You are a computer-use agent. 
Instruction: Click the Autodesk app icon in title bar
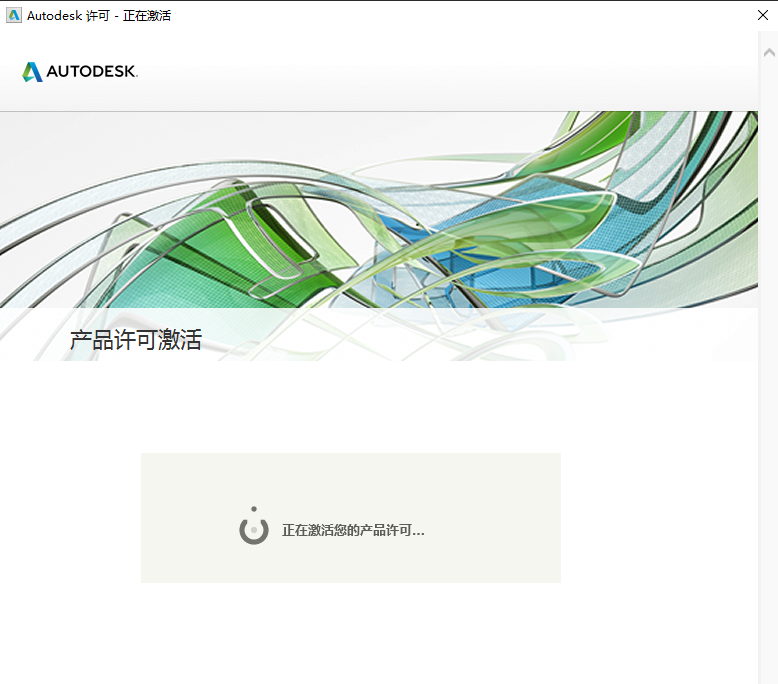pos(14,15)
